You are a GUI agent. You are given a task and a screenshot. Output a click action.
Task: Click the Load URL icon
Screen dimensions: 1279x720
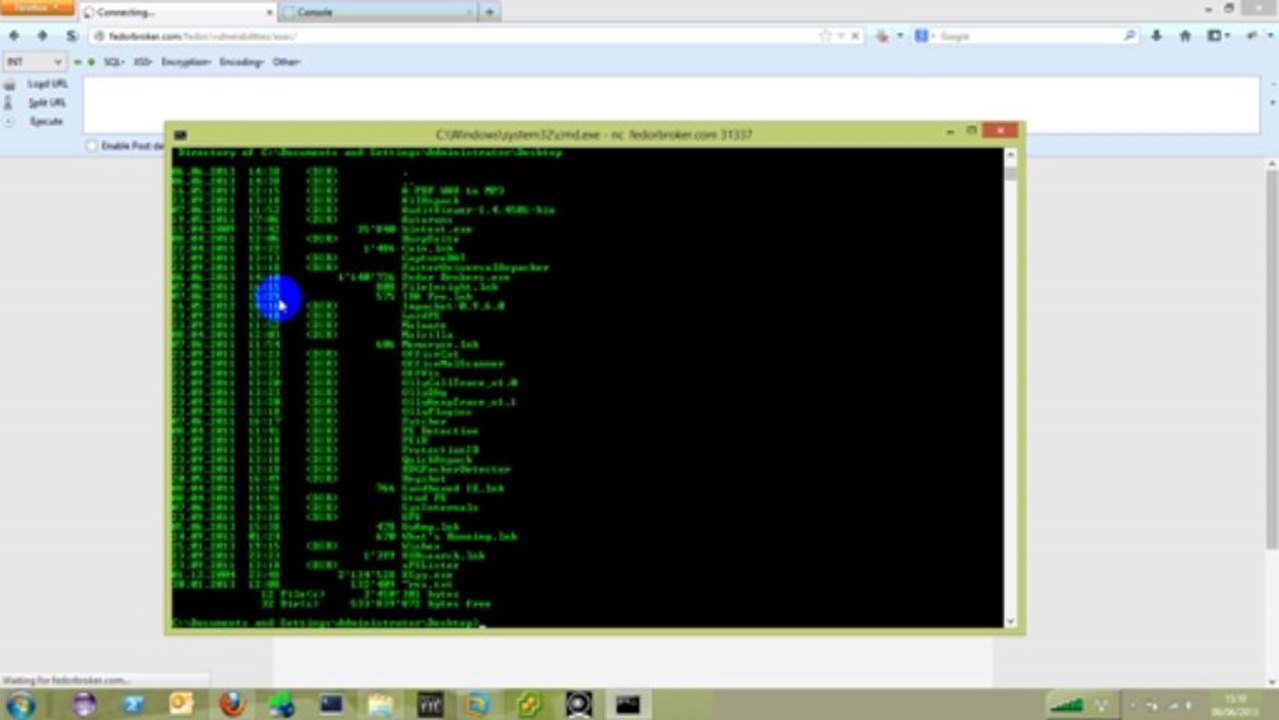point(9,85)
